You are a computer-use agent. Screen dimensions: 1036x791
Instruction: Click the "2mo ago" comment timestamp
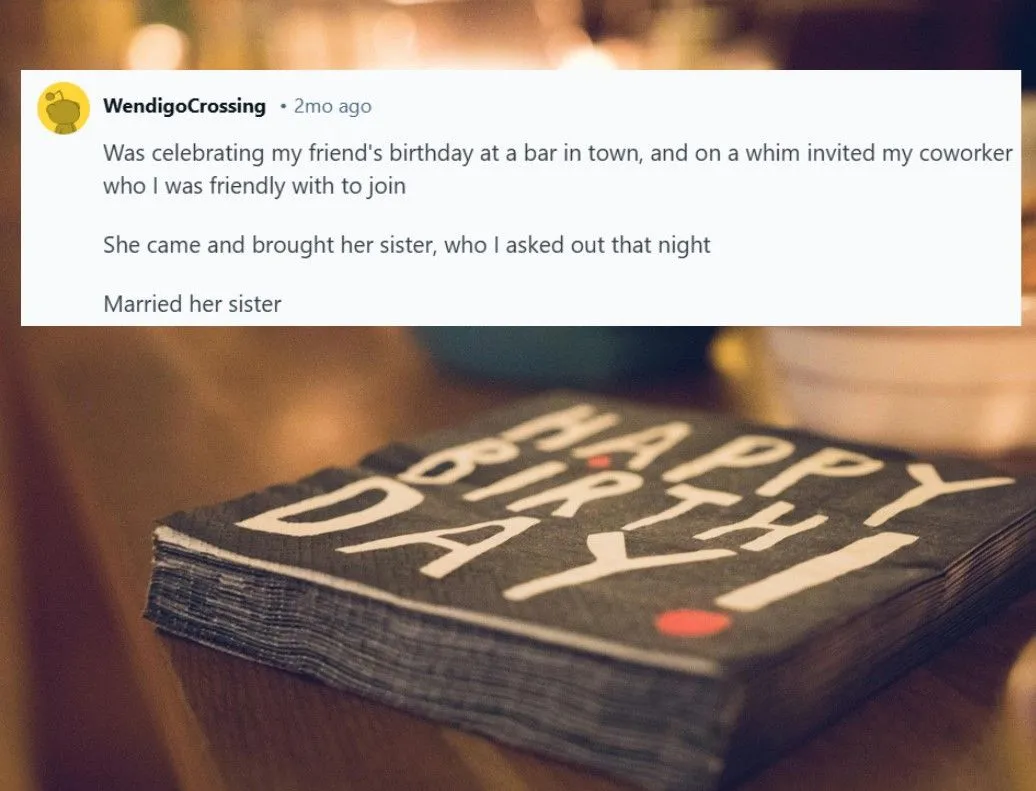(x=332, y=106)
